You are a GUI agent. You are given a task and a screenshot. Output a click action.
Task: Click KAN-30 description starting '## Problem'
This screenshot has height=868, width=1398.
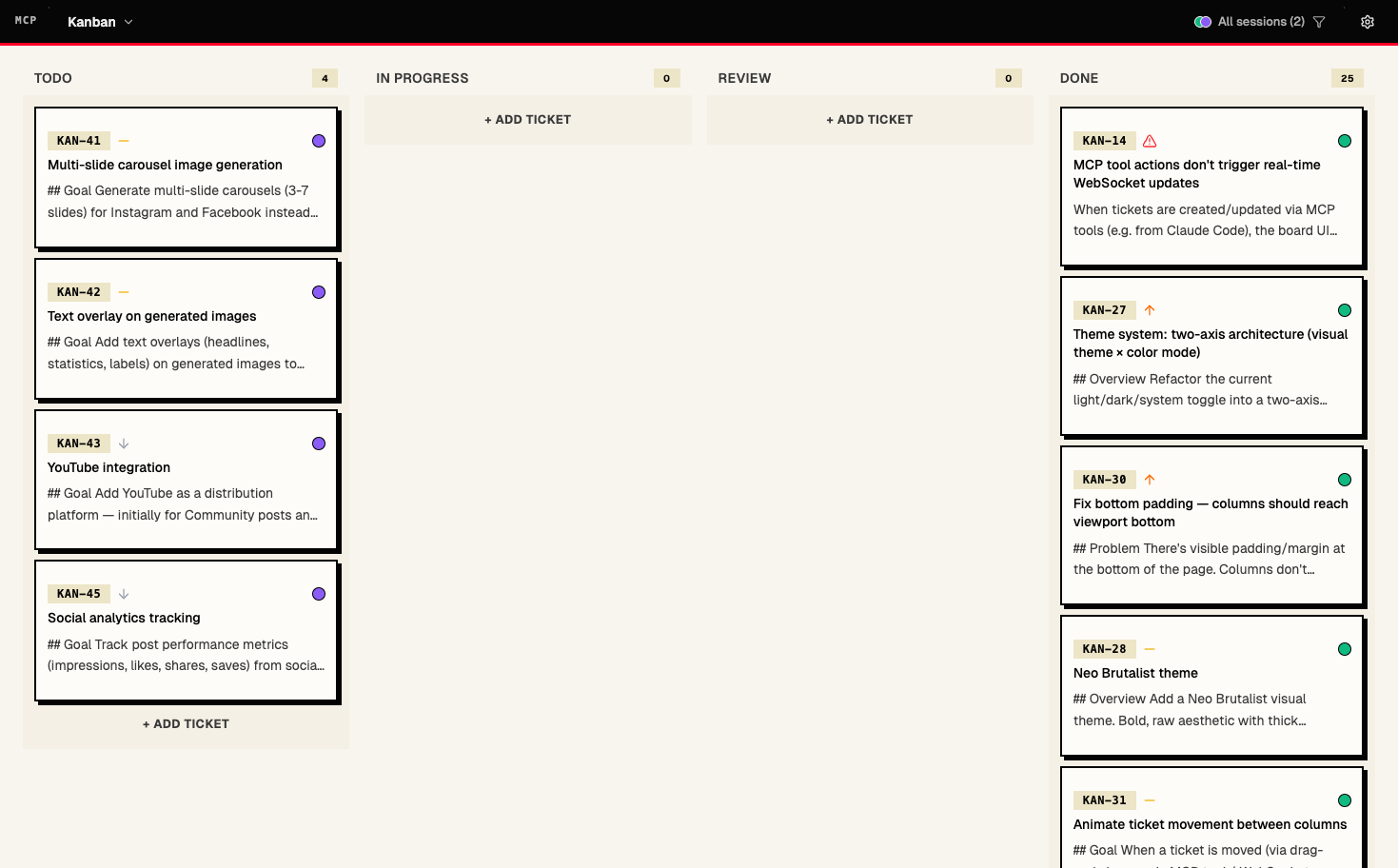coord(1209,560)
